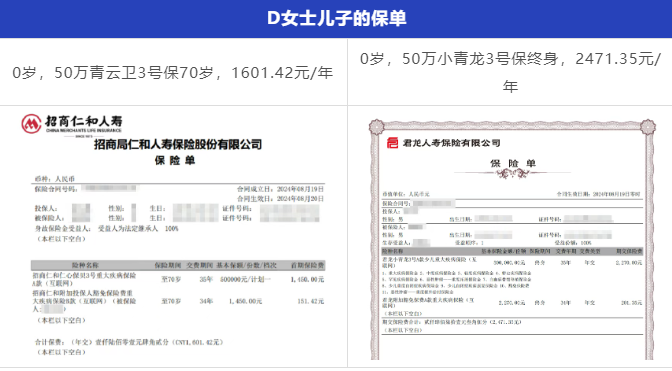Click the 合同成立日 date in left policy

(x=280, y=189)
